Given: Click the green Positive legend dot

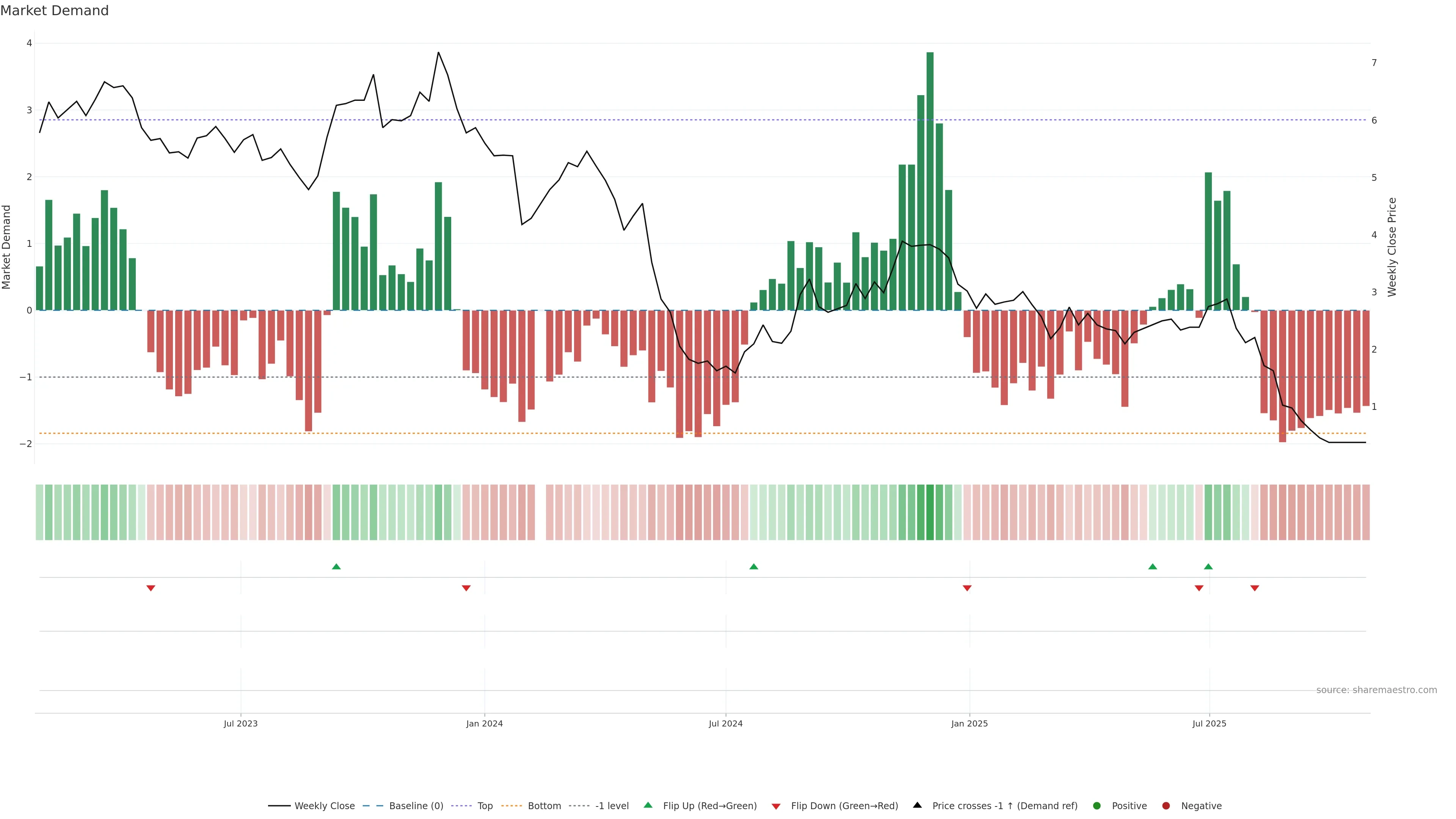Looking at the screenshot, I should 1097,806.
